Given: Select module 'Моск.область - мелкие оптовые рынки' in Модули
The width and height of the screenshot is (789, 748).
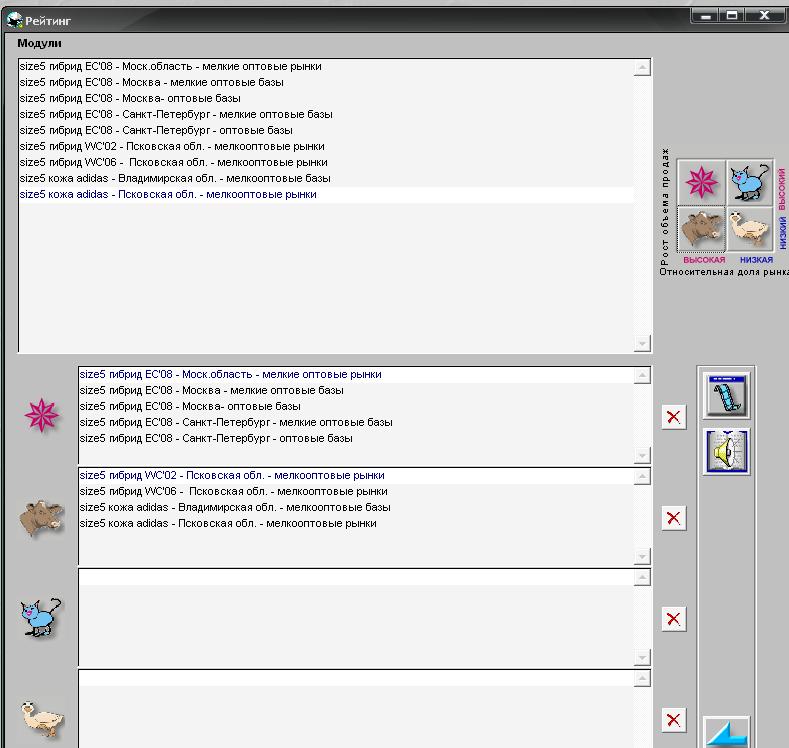Looking at the screenshot, I should coord(326,66).
